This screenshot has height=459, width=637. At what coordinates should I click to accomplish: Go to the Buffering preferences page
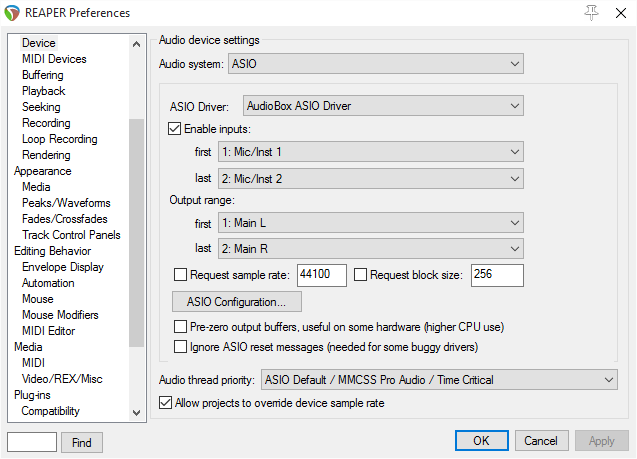(x=43, y=75)
